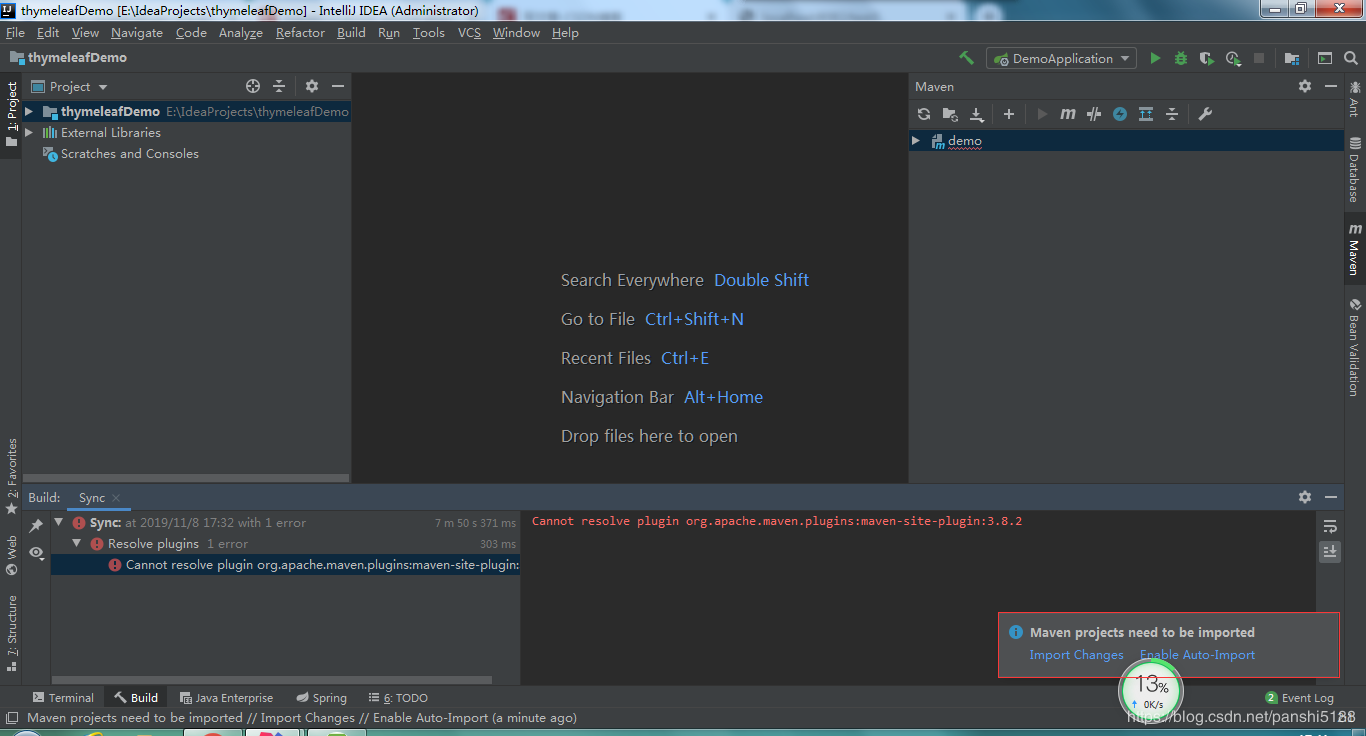Open the Navigate menu
Image resolution: width=1366 pixels, height=736 pixels.
pyautogui.click(x=137, y=32)
